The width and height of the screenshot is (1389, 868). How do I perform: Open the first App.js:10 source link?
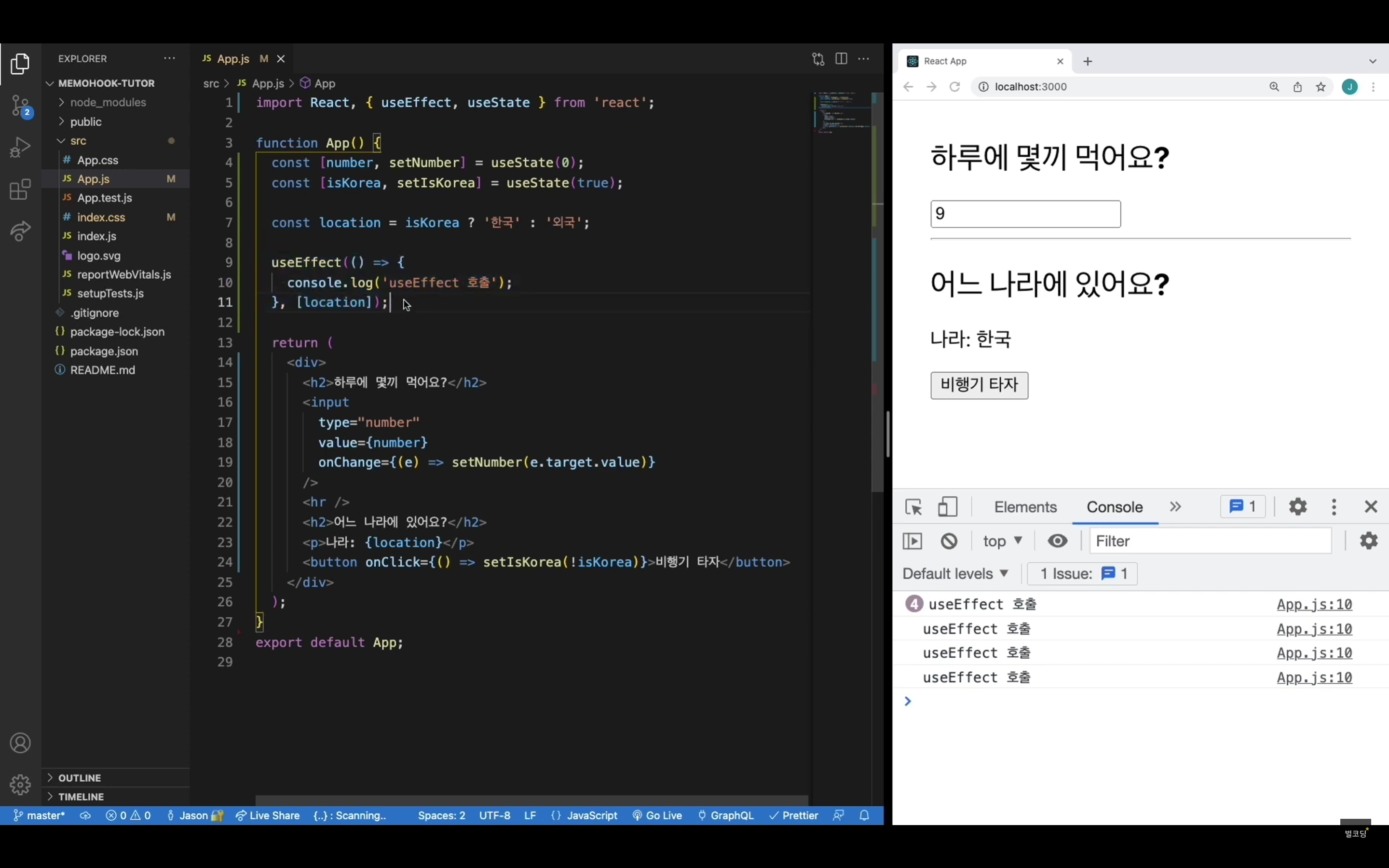click(x=1314, y=605)
